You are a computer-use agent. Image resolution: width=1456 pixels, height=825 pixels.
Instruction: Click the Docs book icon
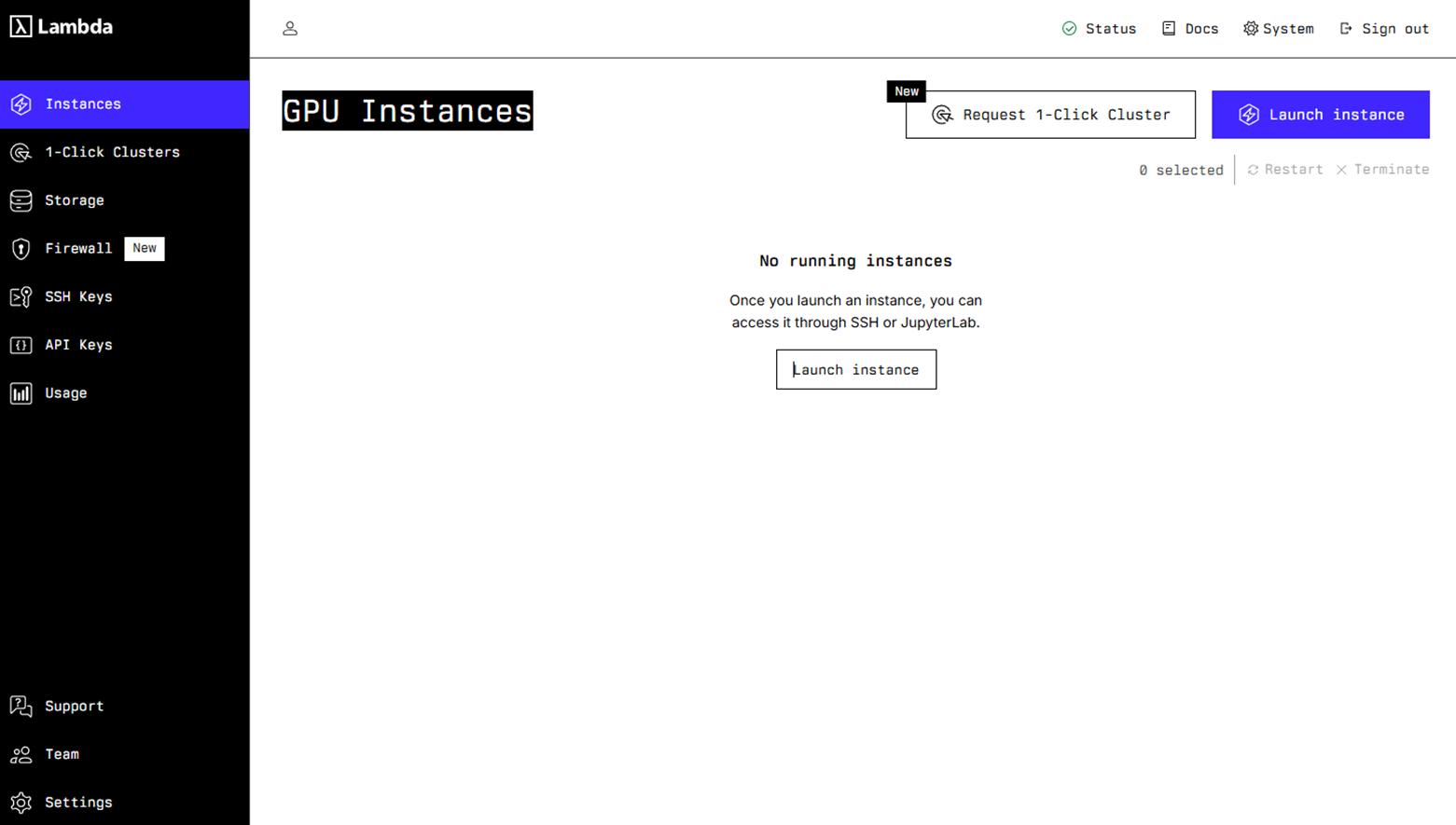tap(1169, 29)
